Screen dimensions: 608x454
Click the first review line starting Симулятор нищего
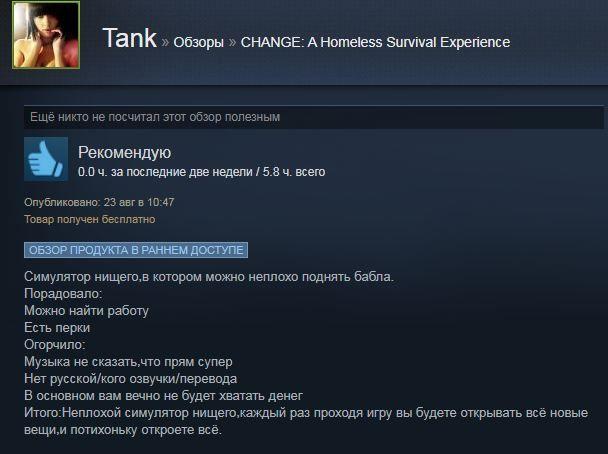(x=209, y=277)
